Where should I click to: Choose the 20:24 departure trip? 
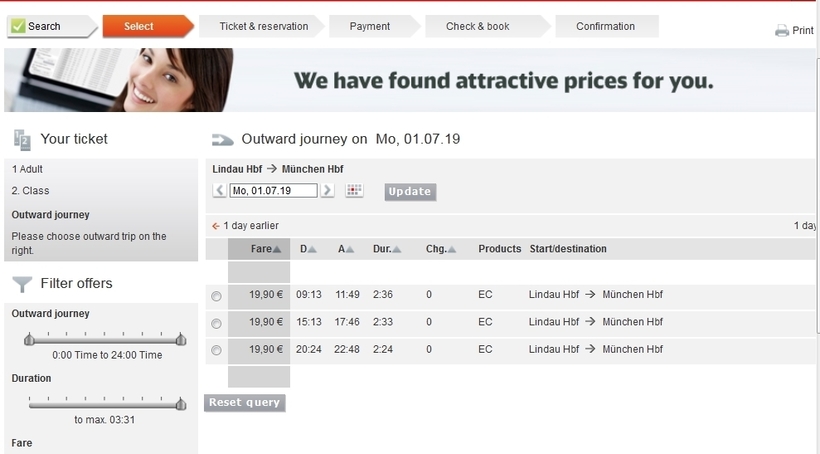pyautogui.click(x=216, y=350)
